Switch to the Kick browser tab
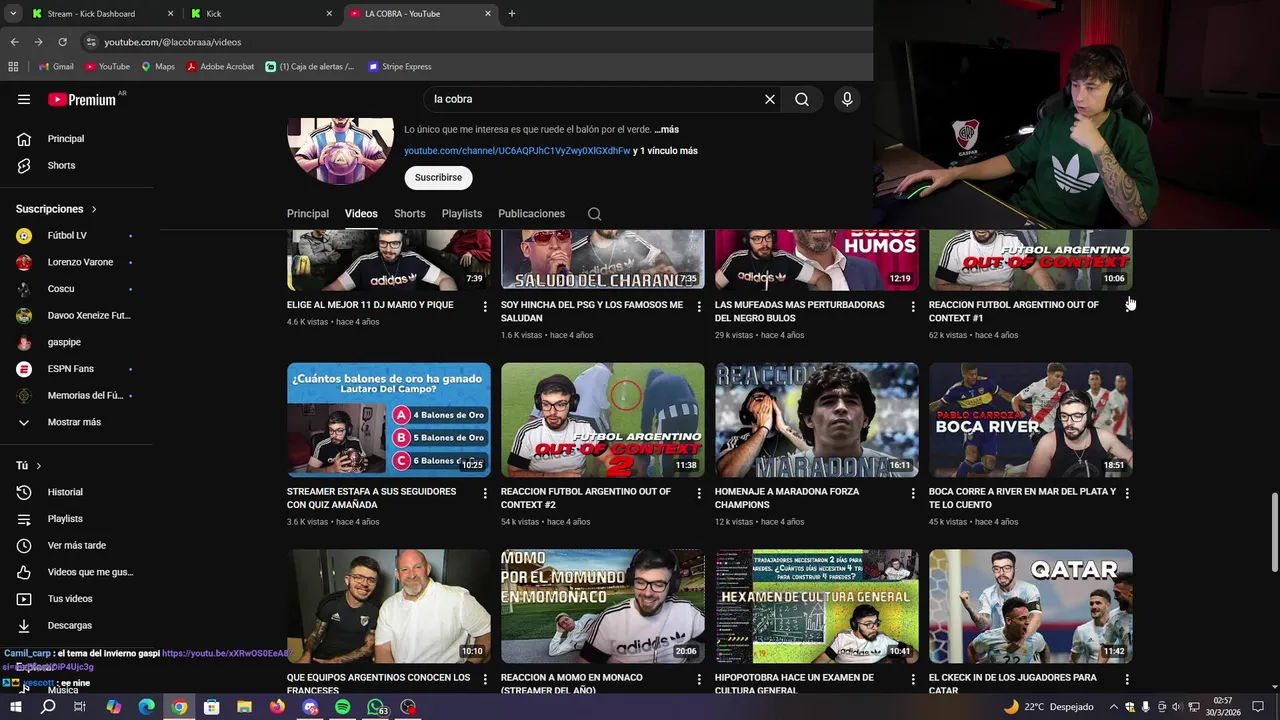 tap(260, 14)
